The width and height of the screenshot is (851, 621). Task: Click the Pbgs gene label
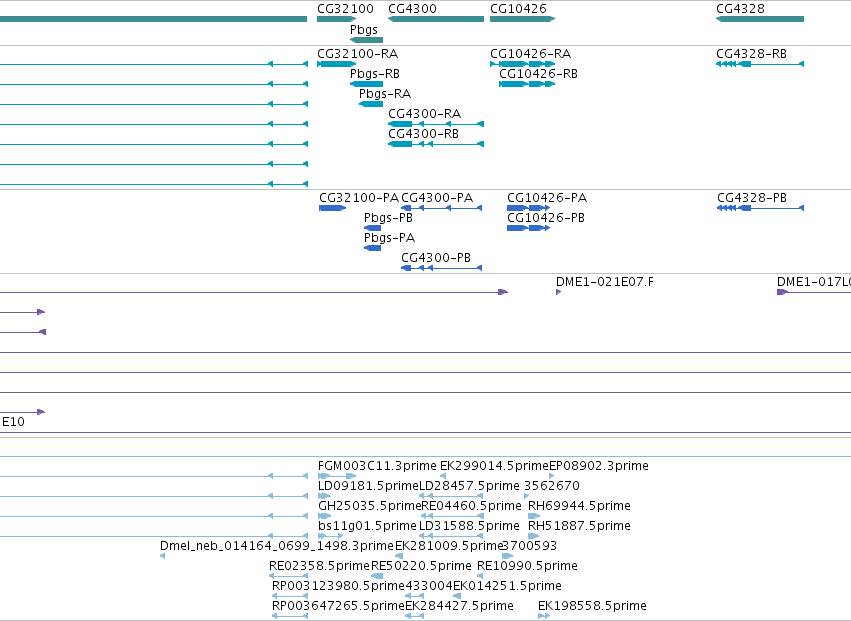pyautogui.click(x=364, y=29)
